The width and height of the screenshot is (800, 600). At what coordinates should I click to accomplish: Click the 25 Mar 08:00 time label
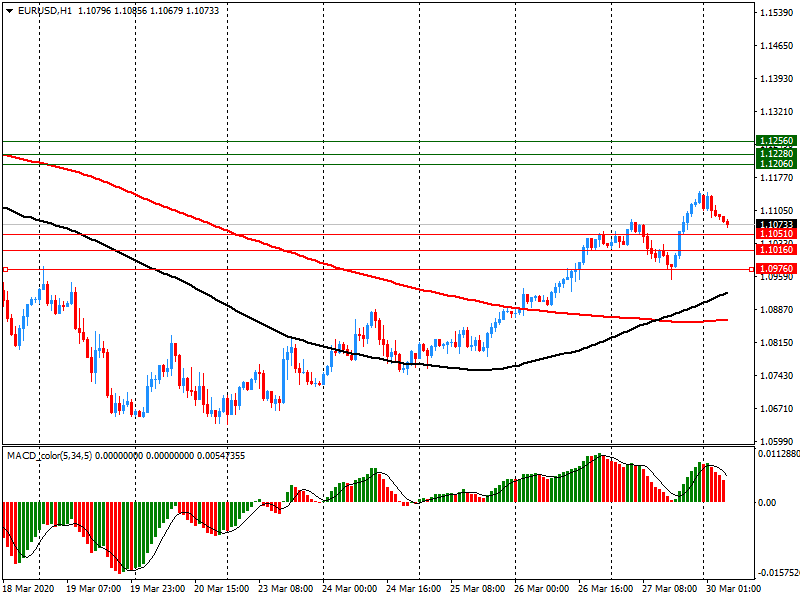[x=478, y=589]
